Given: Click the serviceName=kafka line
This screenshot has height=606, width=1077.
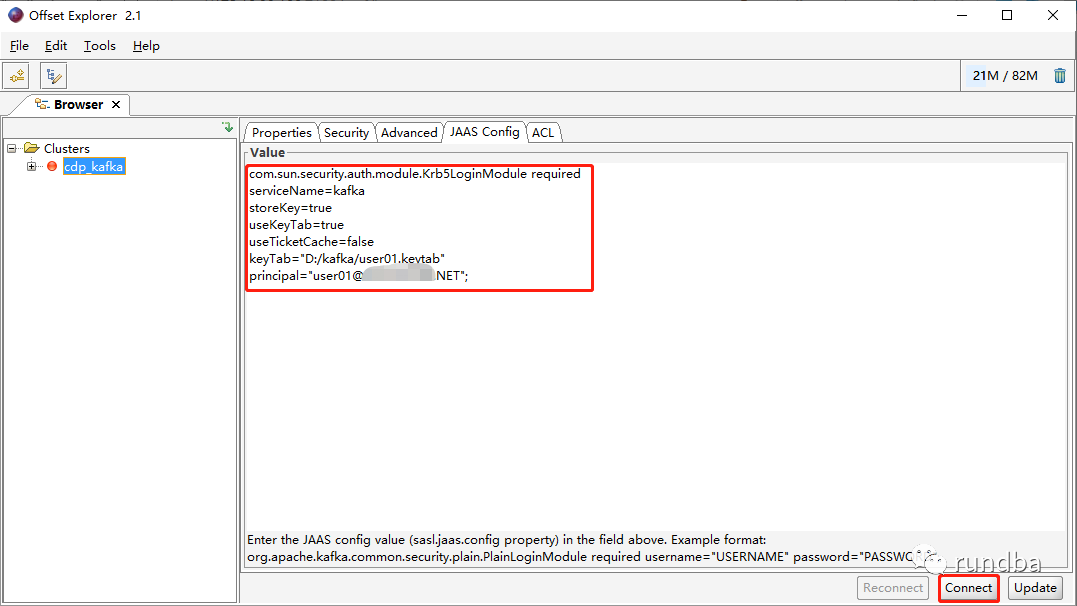Looking at the screenshot, I should (x=307, y=191).
